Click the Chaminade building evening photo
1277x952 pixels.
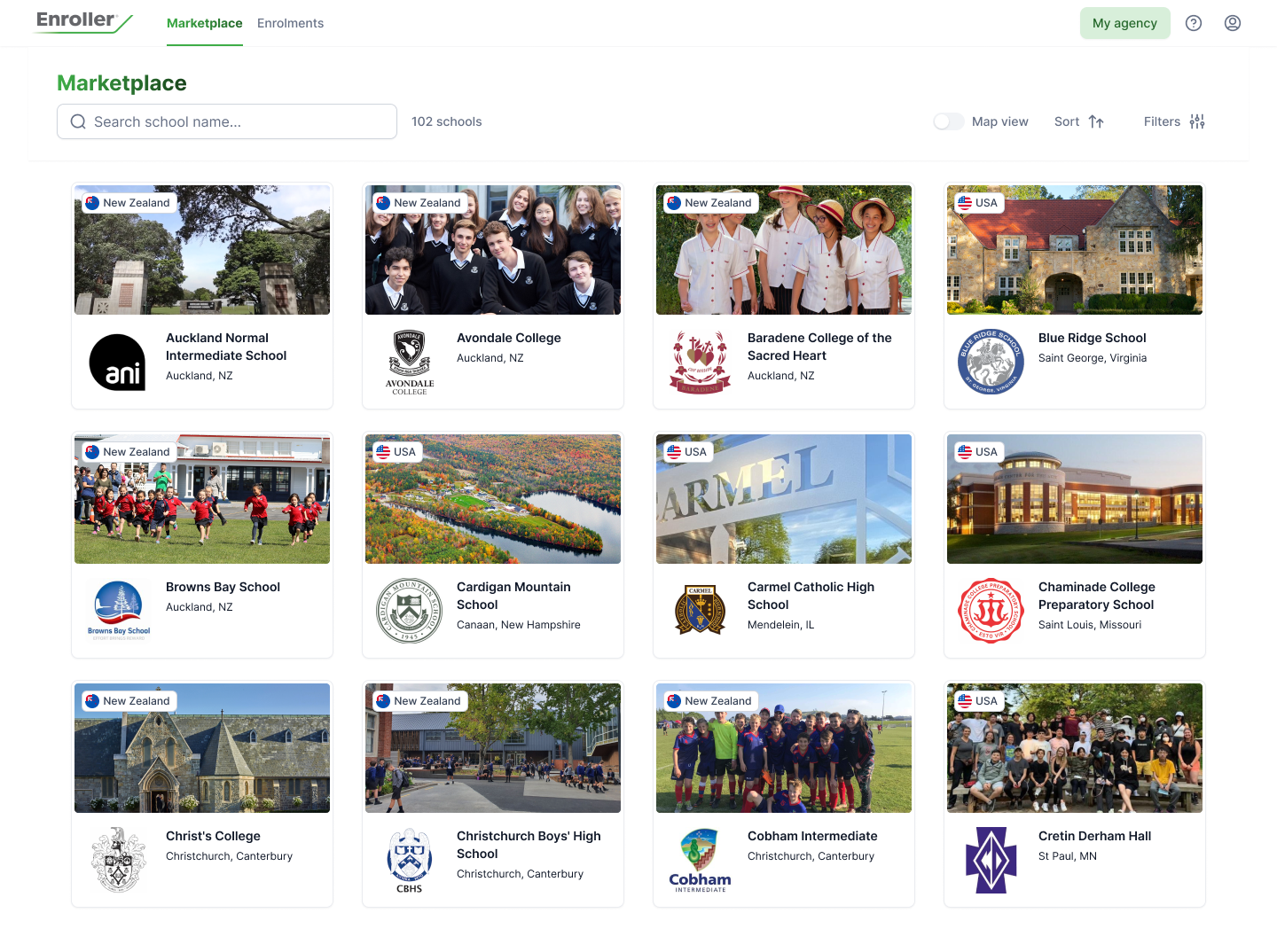click(1075, 499)
